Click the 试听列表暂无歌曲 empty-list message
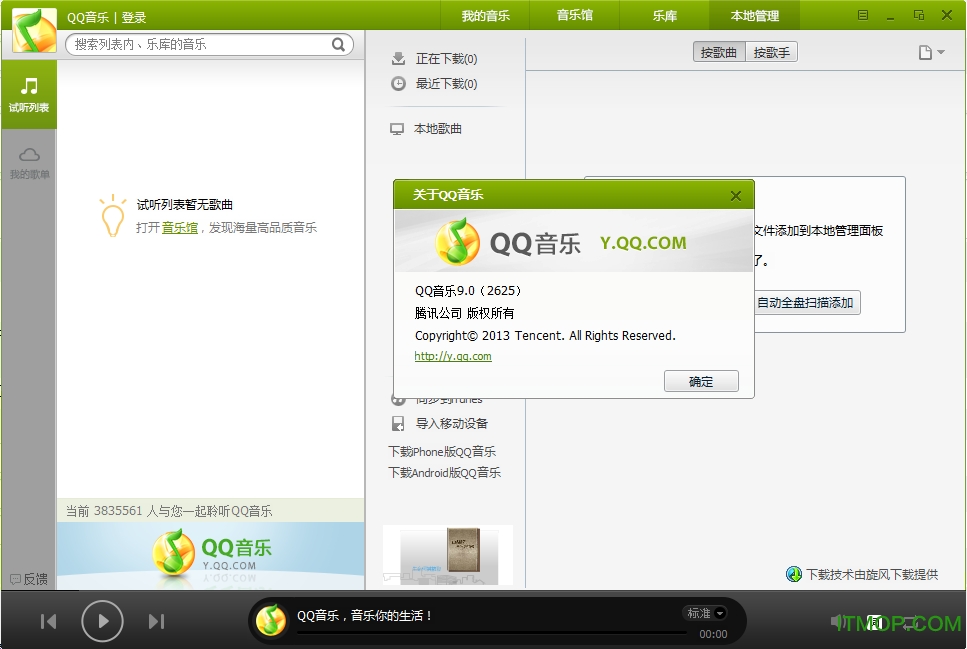 pos(184,204)
